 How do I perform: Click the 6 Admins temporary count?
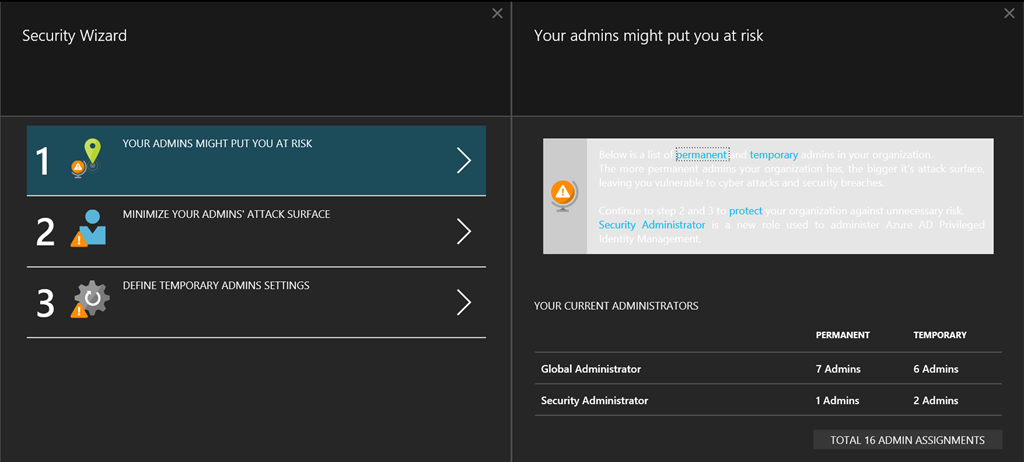[x=936, y=369]
